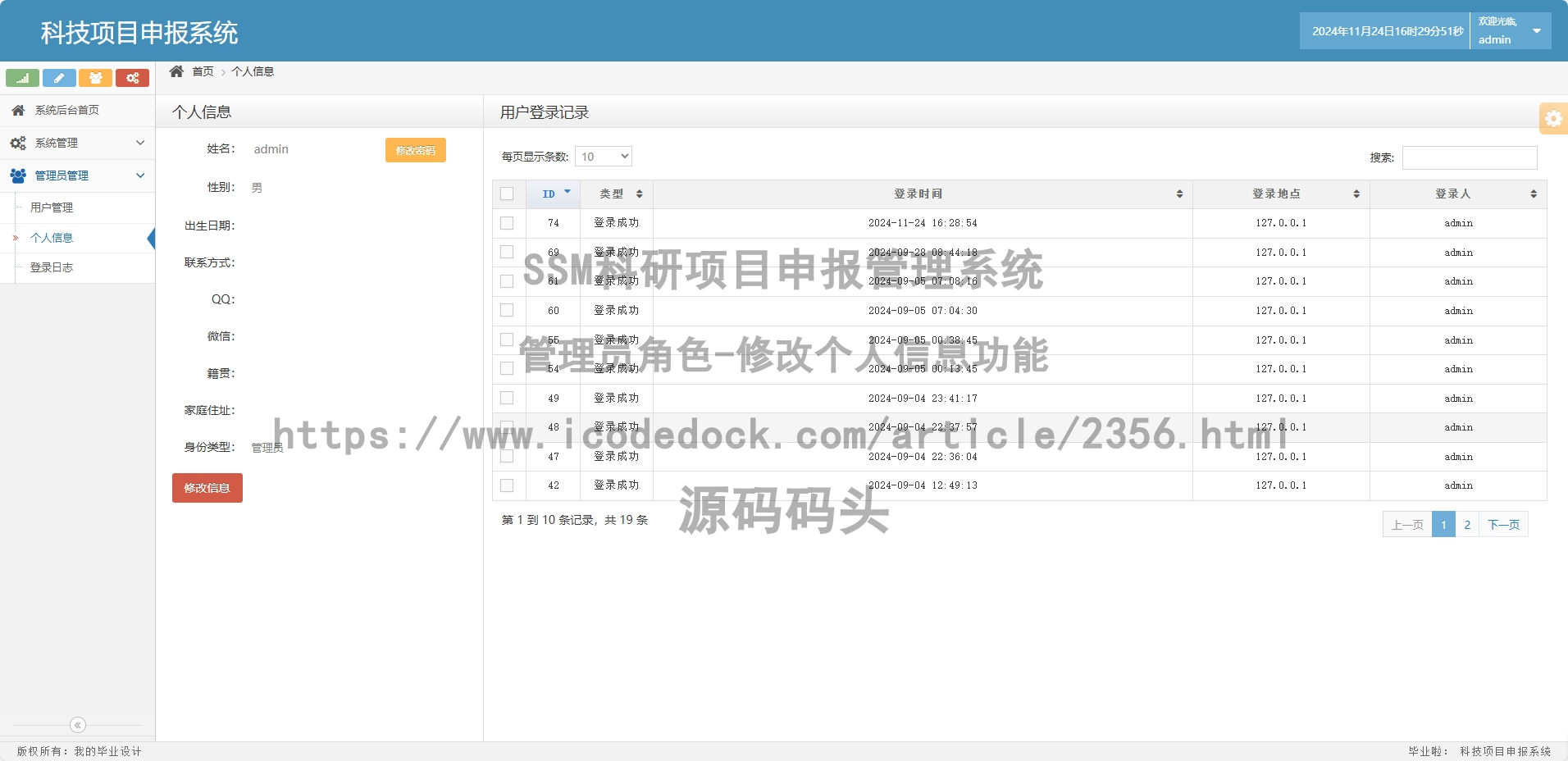
Task: Click the 科技项目申报系统 title
Action: click(x=139, y=33)
